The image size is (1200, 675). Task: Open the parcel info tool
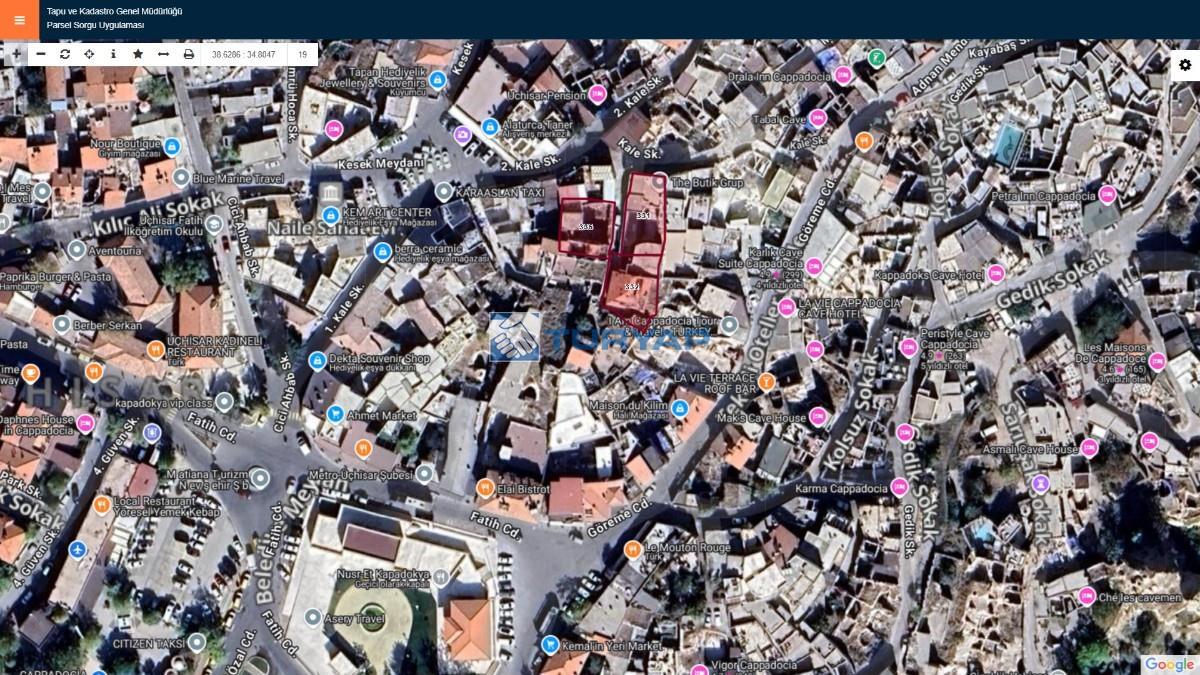pos(113,54)
